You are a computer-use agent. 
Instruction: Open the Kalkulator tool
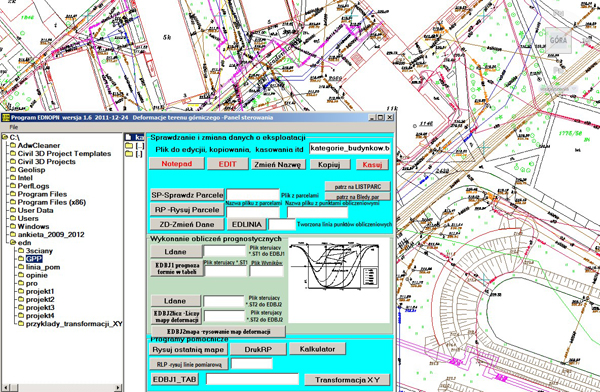pyautogui.click(x=317, y=349)
